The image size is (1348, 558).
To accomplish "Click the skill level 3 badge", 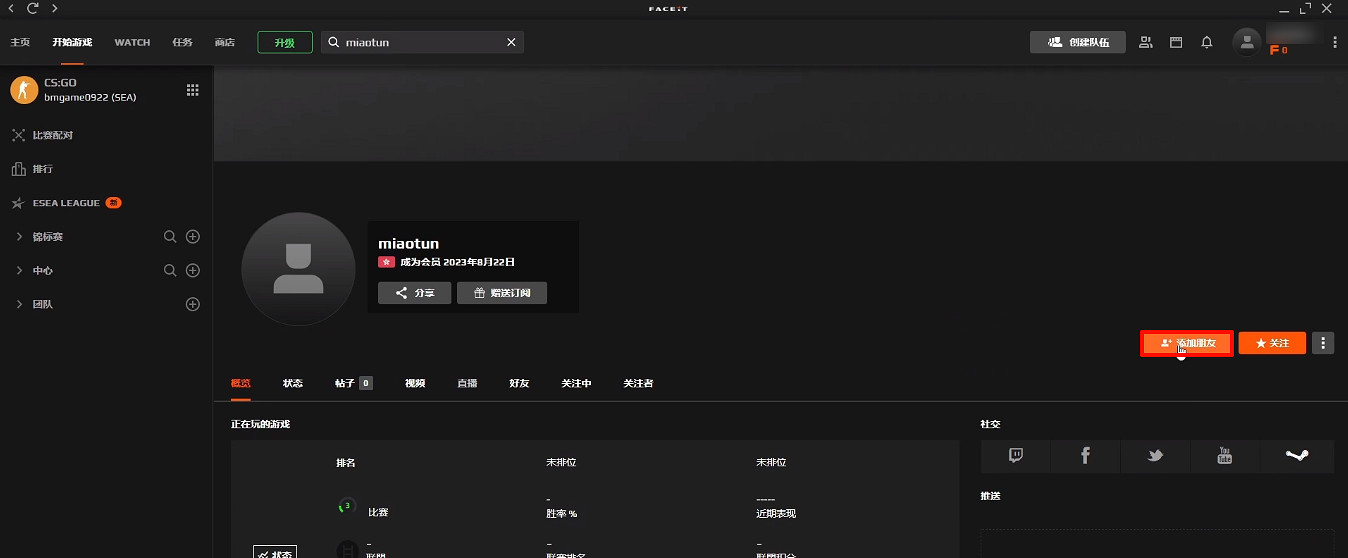I will (346, 506).
